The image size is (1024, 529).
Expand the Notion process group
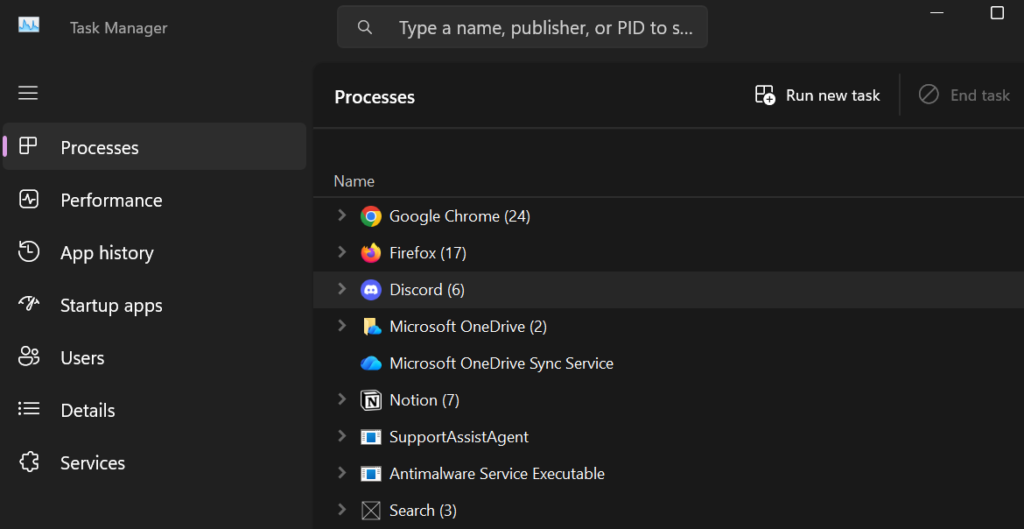342,398
